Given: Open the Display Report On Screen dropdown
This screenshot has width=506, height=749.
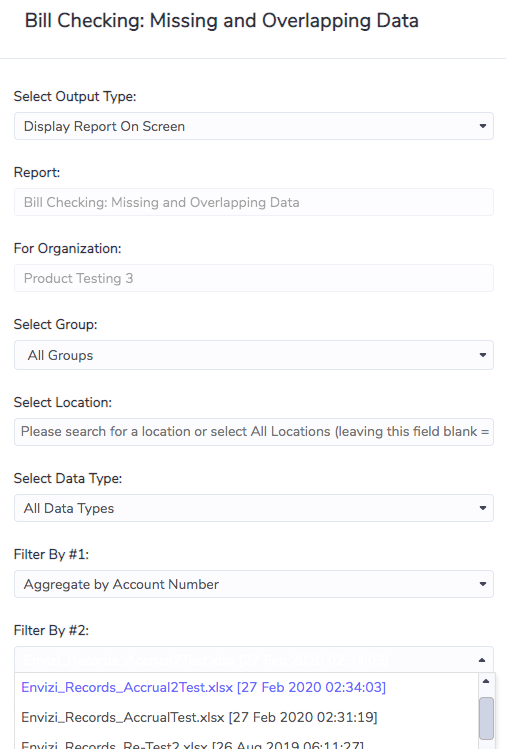Looking at the screenshot, I should coord(254,126).
